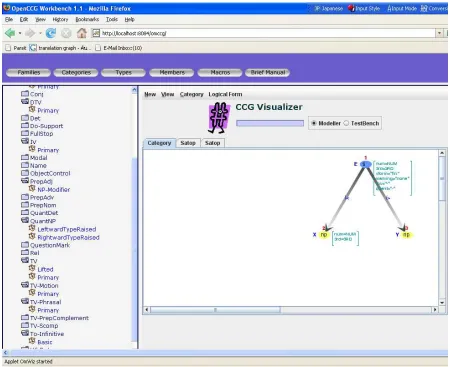
Task: Open the File menu
Action: click(9, 19)
